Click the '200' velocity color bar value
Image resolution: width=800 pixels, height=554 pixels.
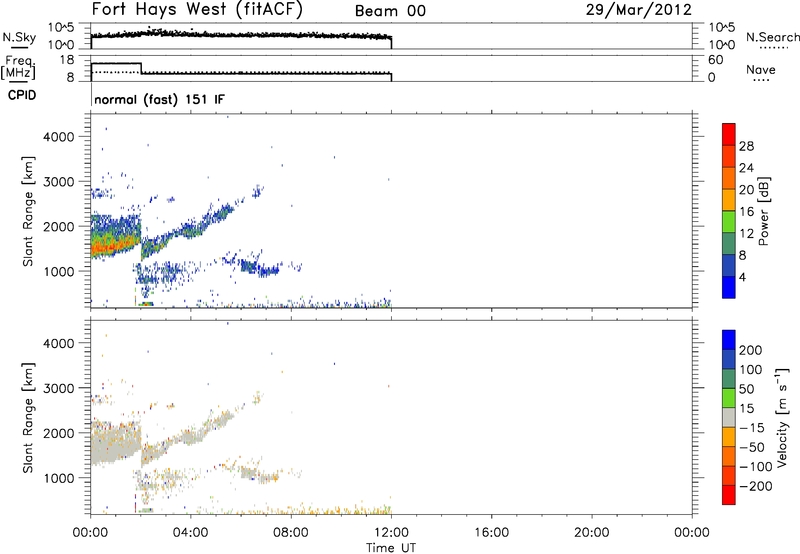tap(751, 350)
